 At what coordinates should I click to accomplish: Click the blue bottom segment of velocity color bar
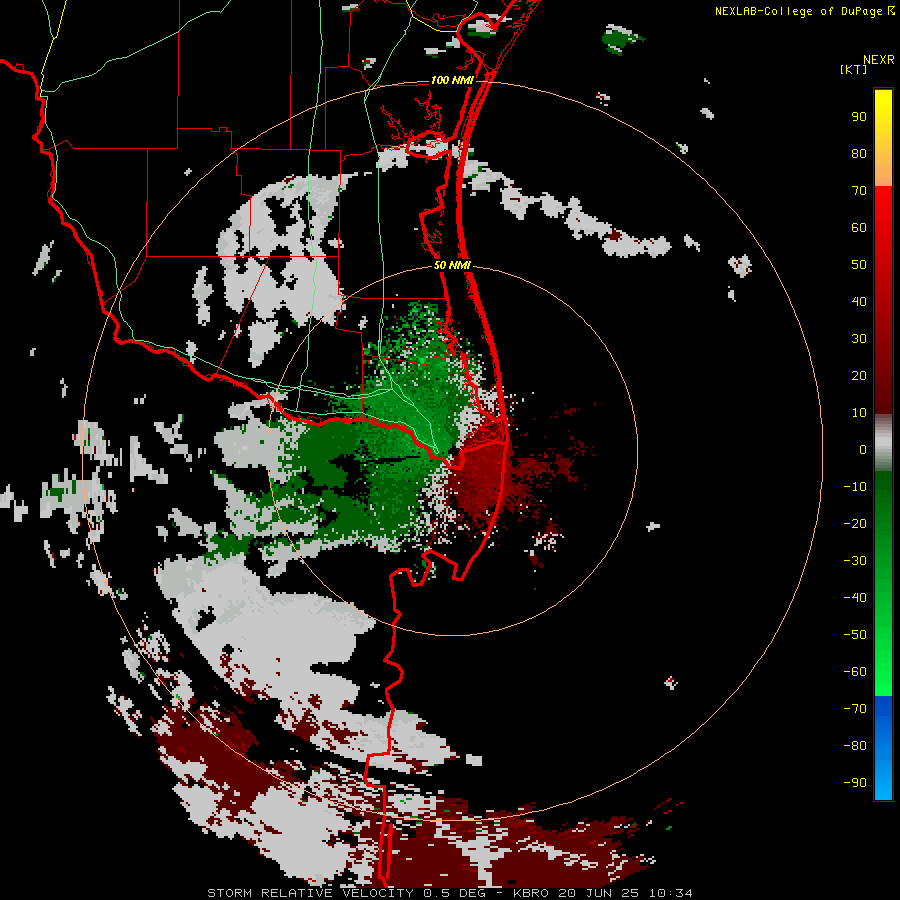pos(883,747)
